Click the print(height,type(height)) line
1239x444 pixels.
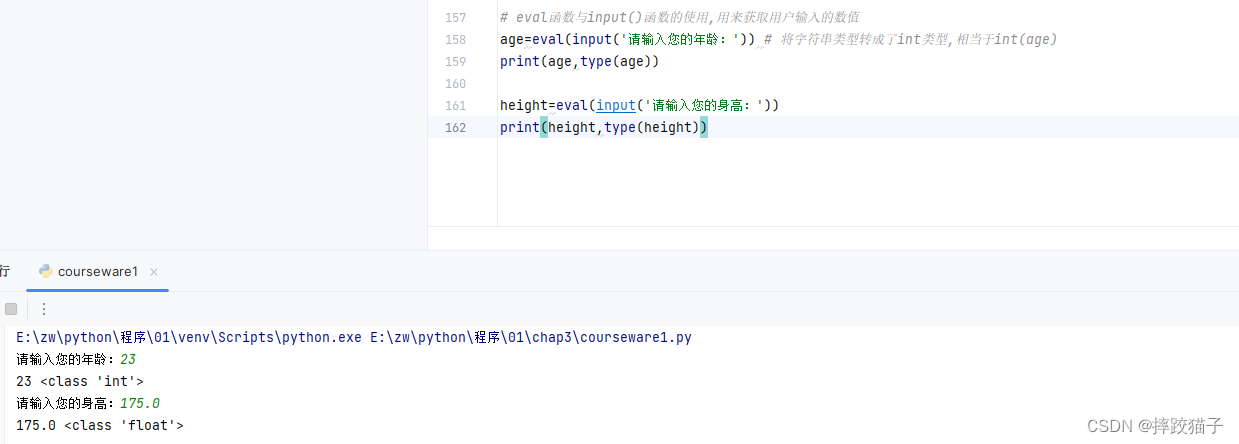[x=604, y=127]
